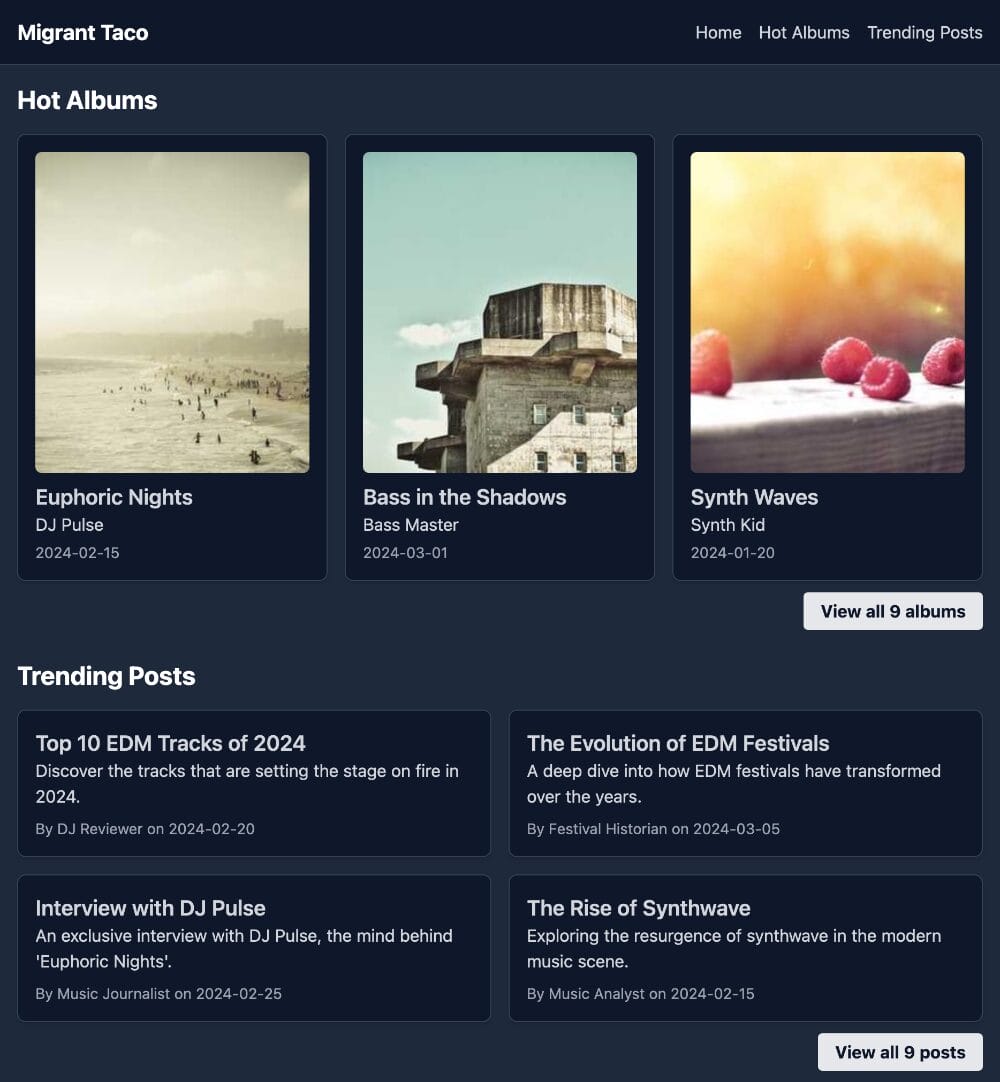The width and height of the screenshot is (1000, 1082).
Task: Open the Bass in the Shadows building cover
Action: pos(500,312)
